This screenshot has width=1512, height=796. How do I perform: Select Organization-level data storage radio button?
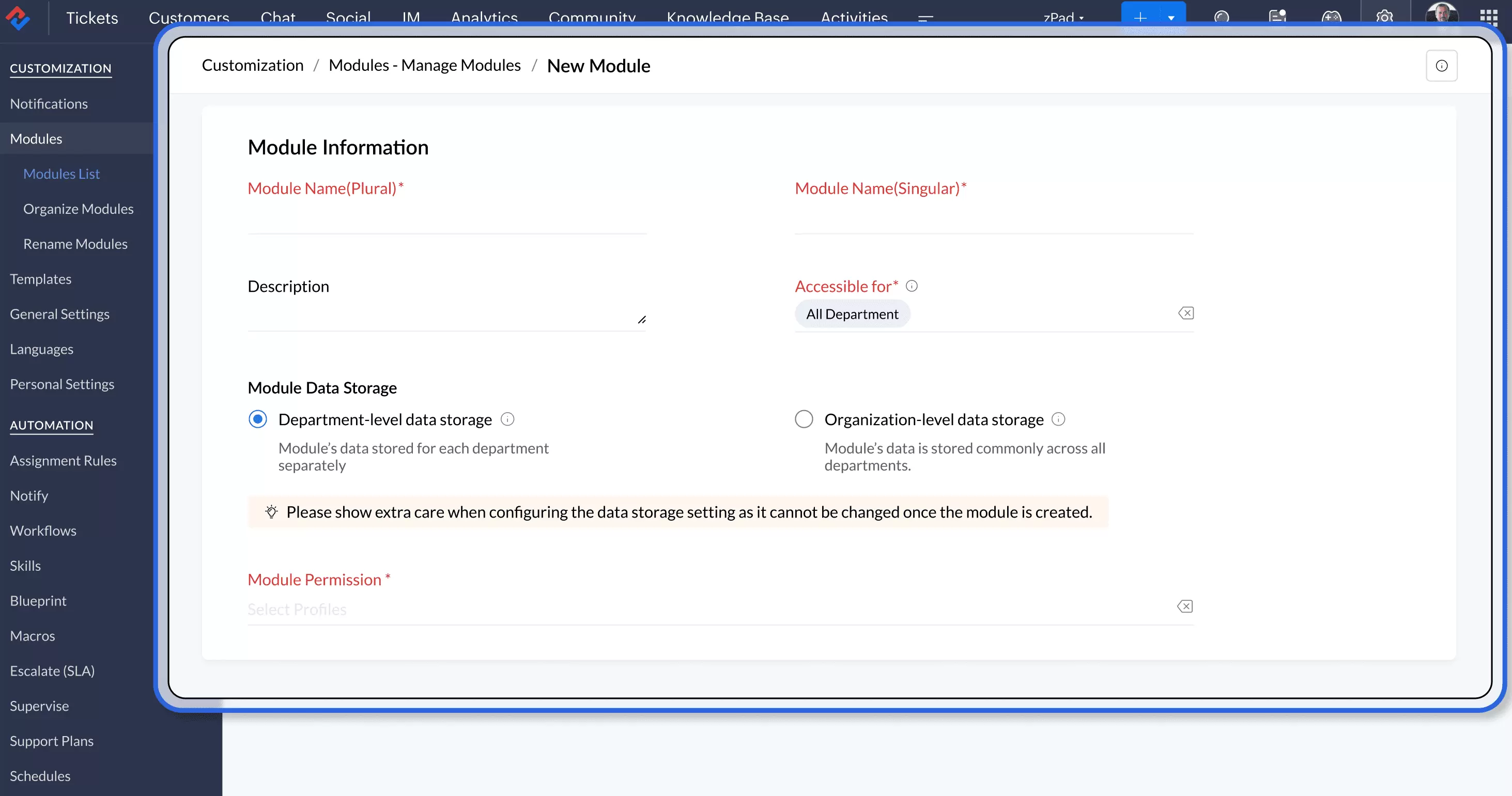[x=804, y=419]
